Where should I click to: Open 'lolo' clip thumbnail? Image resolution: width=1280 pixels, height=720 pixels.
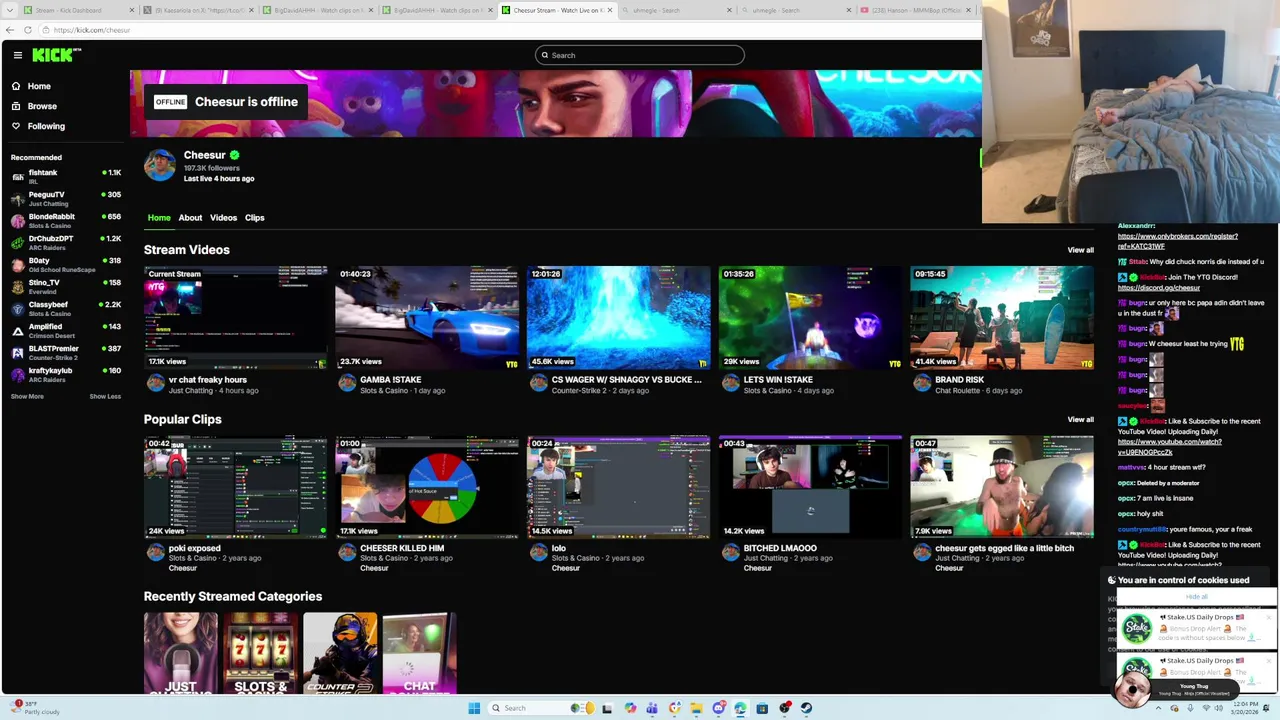tap(619, 487)
